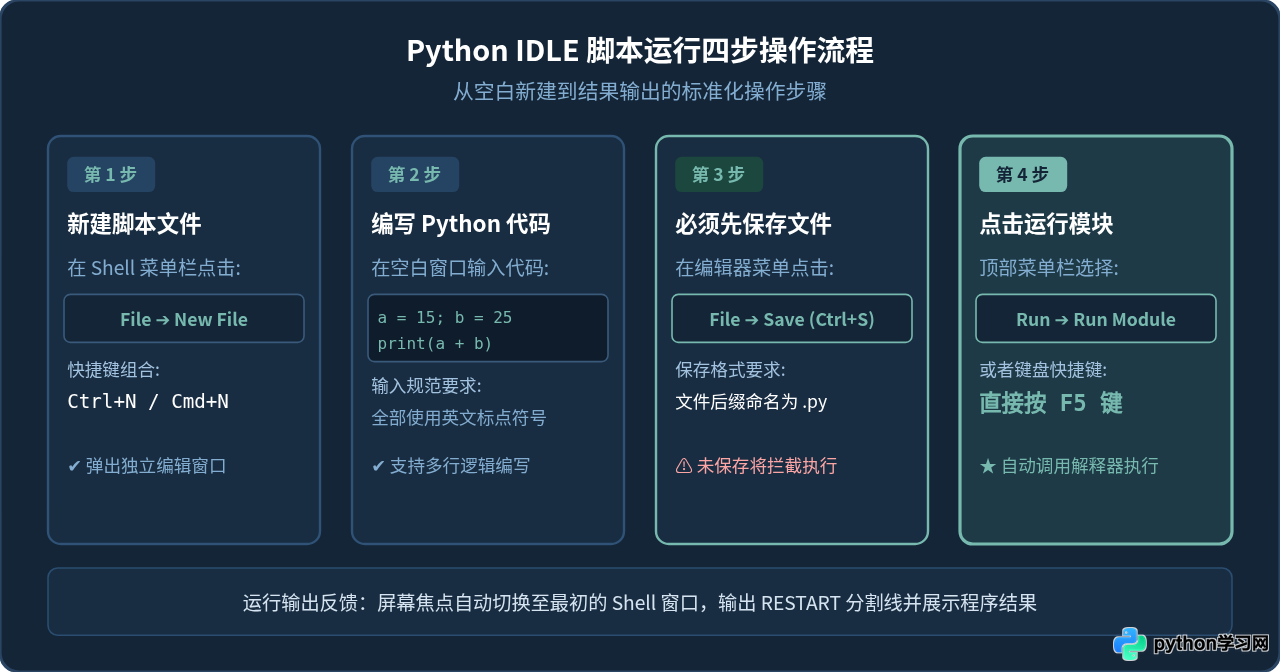
Task: Click the Run → Run Module box
Action: pyautogui.click(x=1096, y=319)
